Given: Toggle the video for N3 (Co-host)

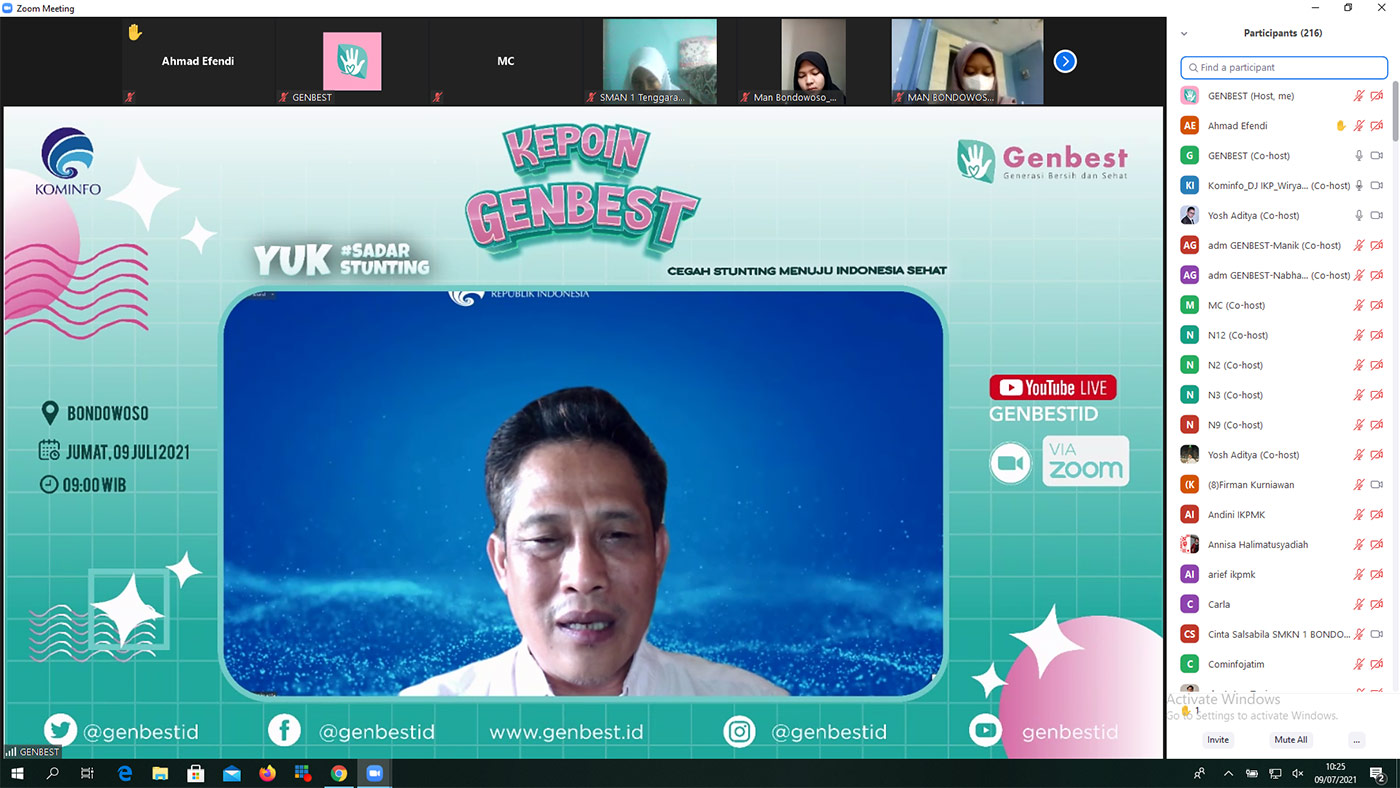Looking at the screenshot, I should tap(1377, 396).
